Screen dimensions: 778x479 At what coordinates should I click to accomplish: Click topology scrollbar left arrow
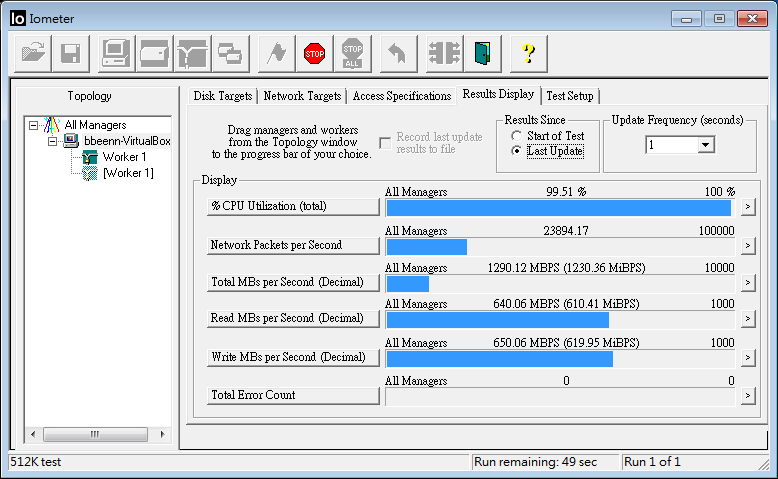[x=33, y=434]
